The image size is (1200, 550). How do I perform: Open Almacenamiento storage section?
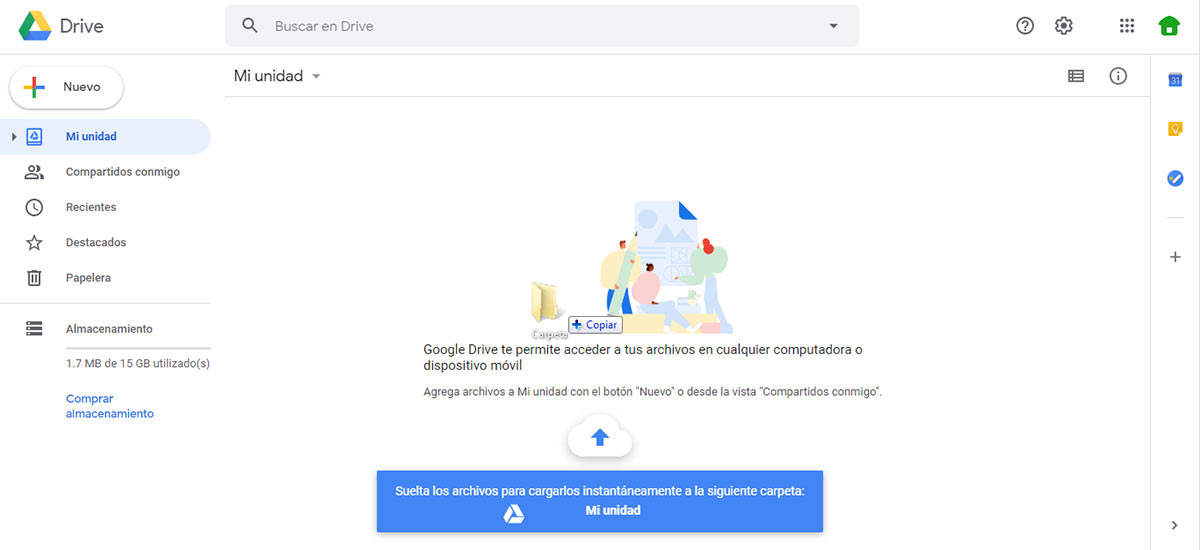tap(109, 328)
